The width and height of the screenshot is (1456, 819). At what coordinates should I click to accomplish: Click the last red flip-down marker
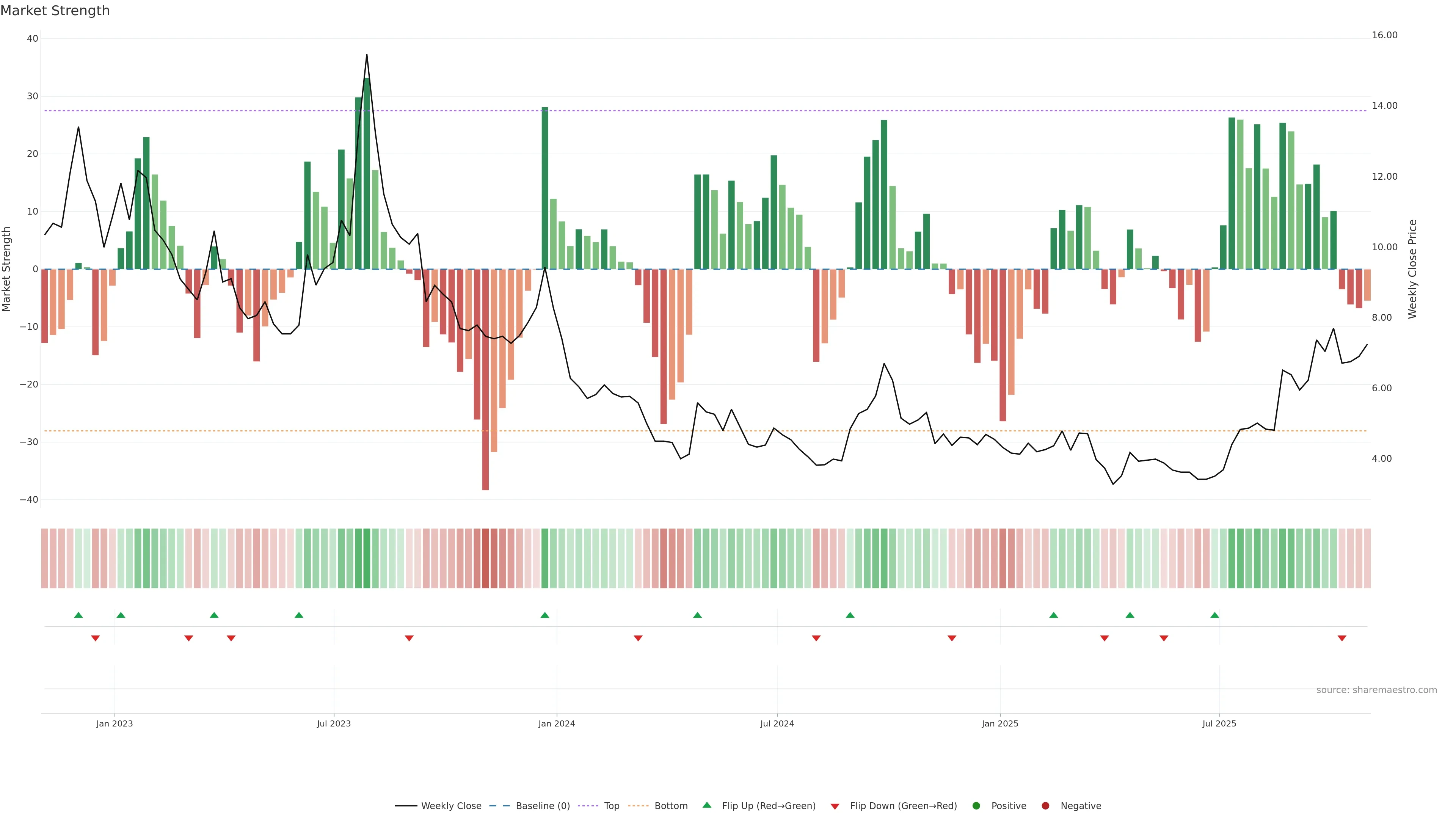point(1342,638)
